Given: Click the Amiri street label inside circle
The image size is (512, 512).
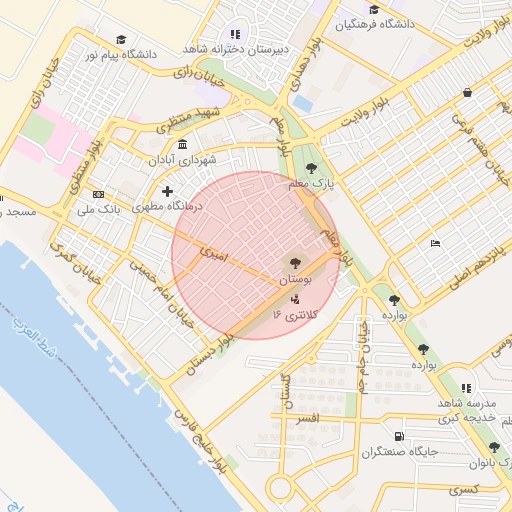Looking at the screenshot, I should point(214,254).
